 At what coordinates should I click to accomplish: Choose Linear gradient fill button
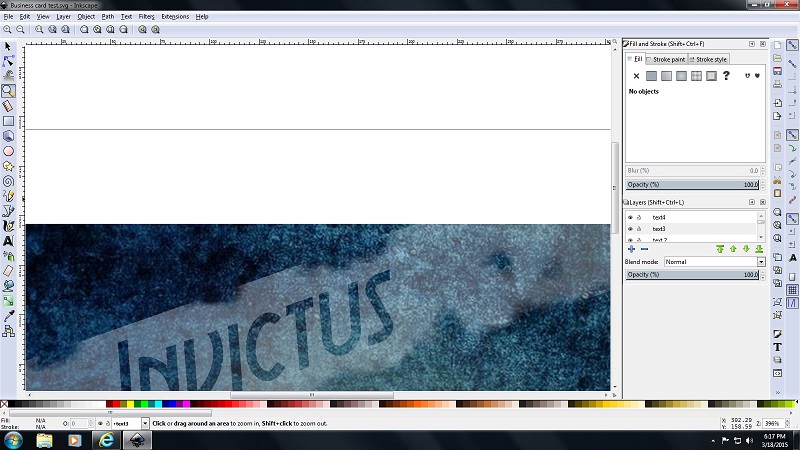[x=666, y=76]
